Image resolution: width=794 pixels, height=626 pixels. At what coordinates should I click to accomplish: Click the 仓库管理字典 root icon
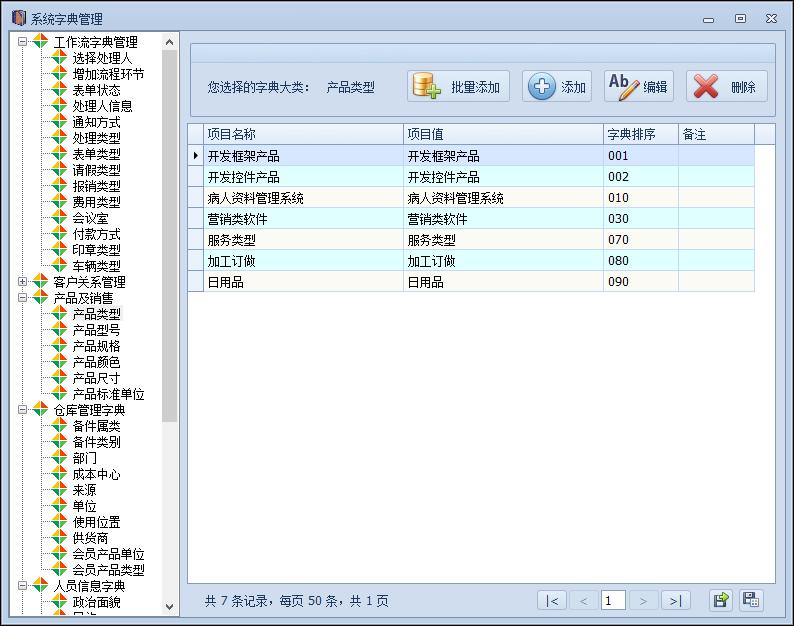click(40, 410)
